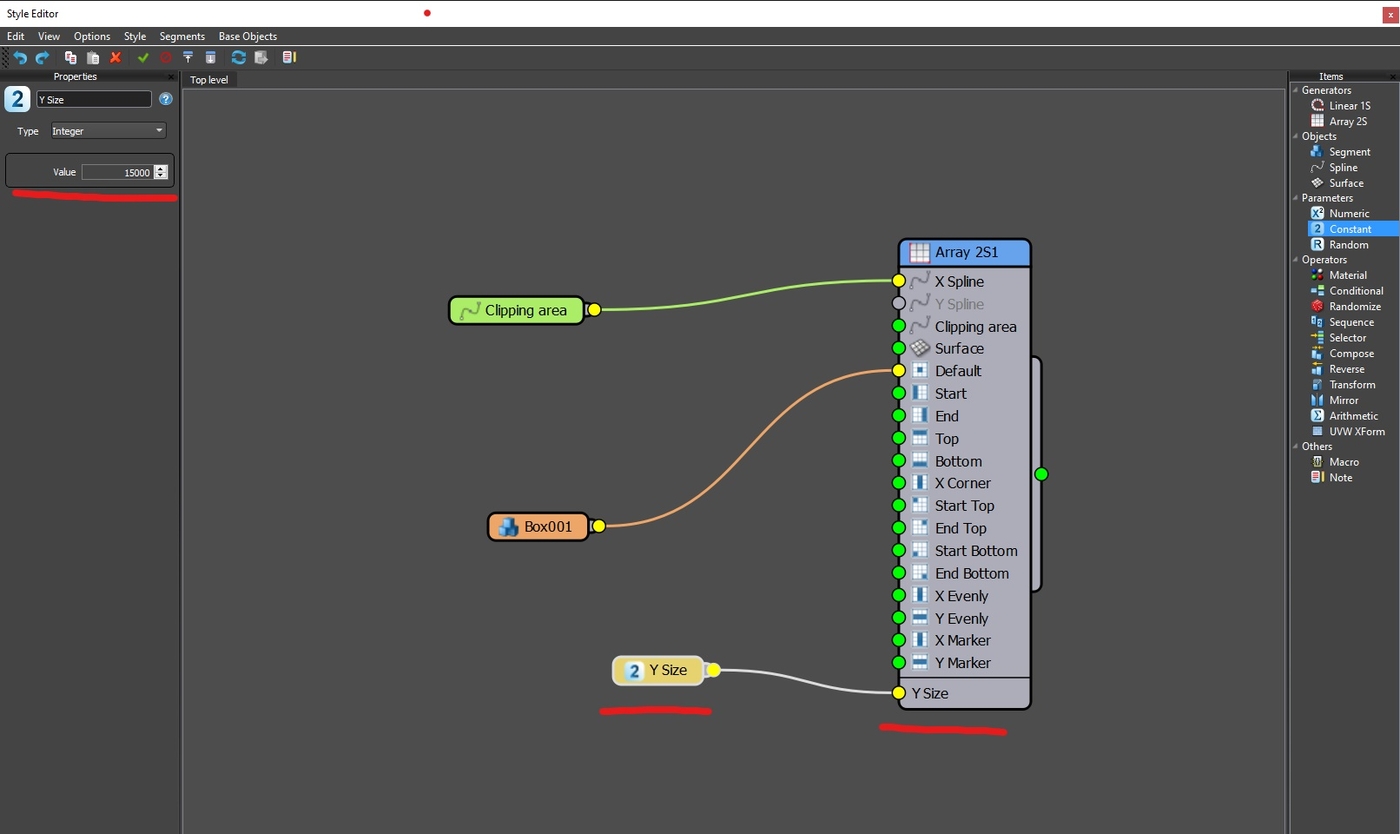The height and width of the screenshot is (834, 1400).
Task: Click the green checkmark toolbar icon
Action: coord(143,58)
